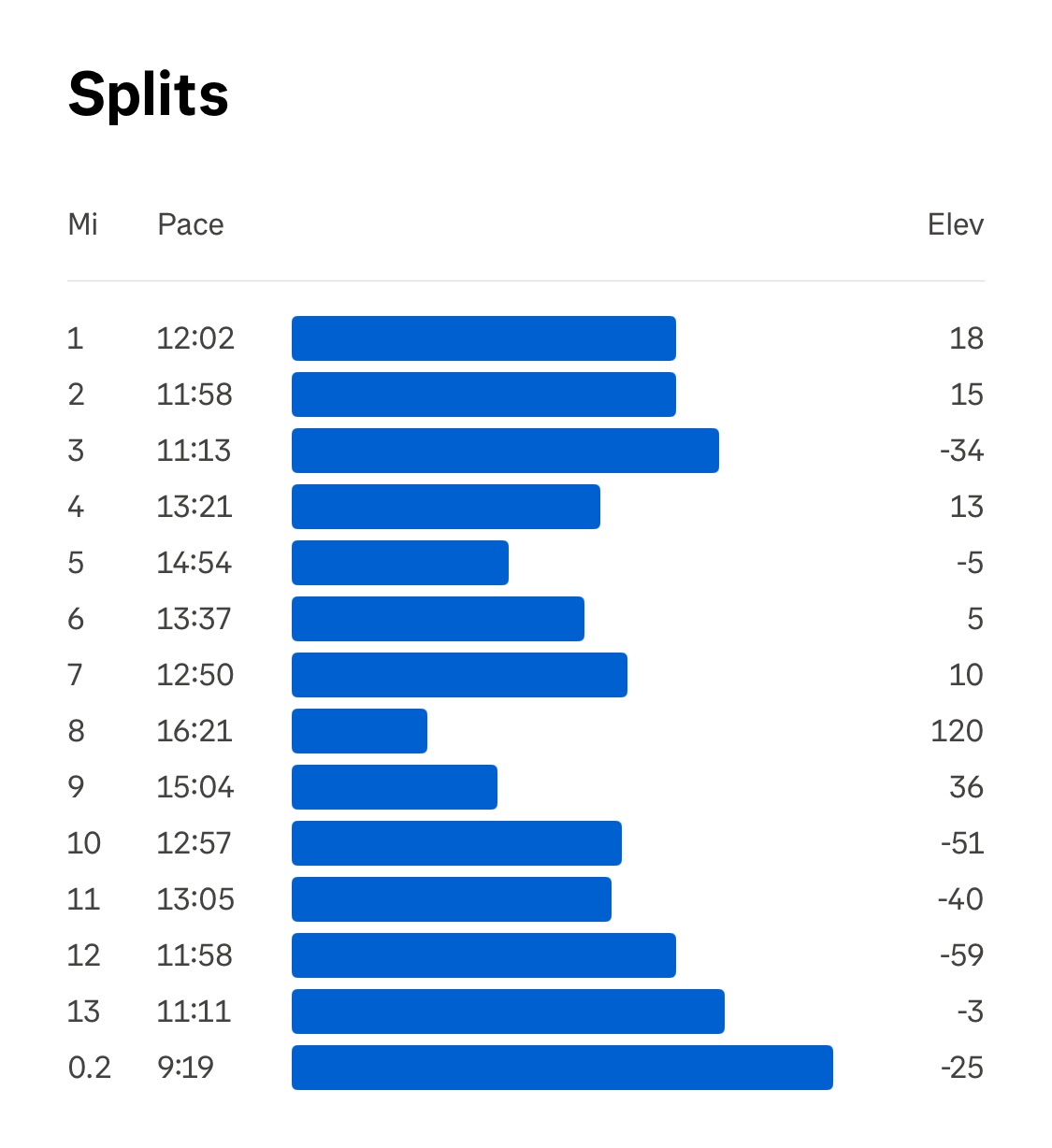Viewport: 1052px width, 1148px height.
Task: Click the -34 elevation value
Action: tap(961, 451)
